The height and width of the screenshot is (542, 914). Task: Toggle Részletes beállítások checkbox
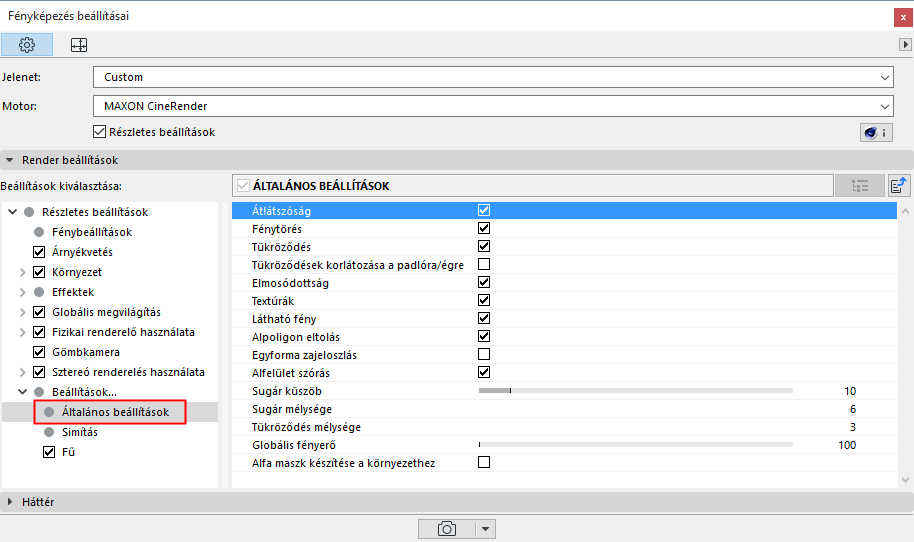pyautogui.click(x=100, y=132)
